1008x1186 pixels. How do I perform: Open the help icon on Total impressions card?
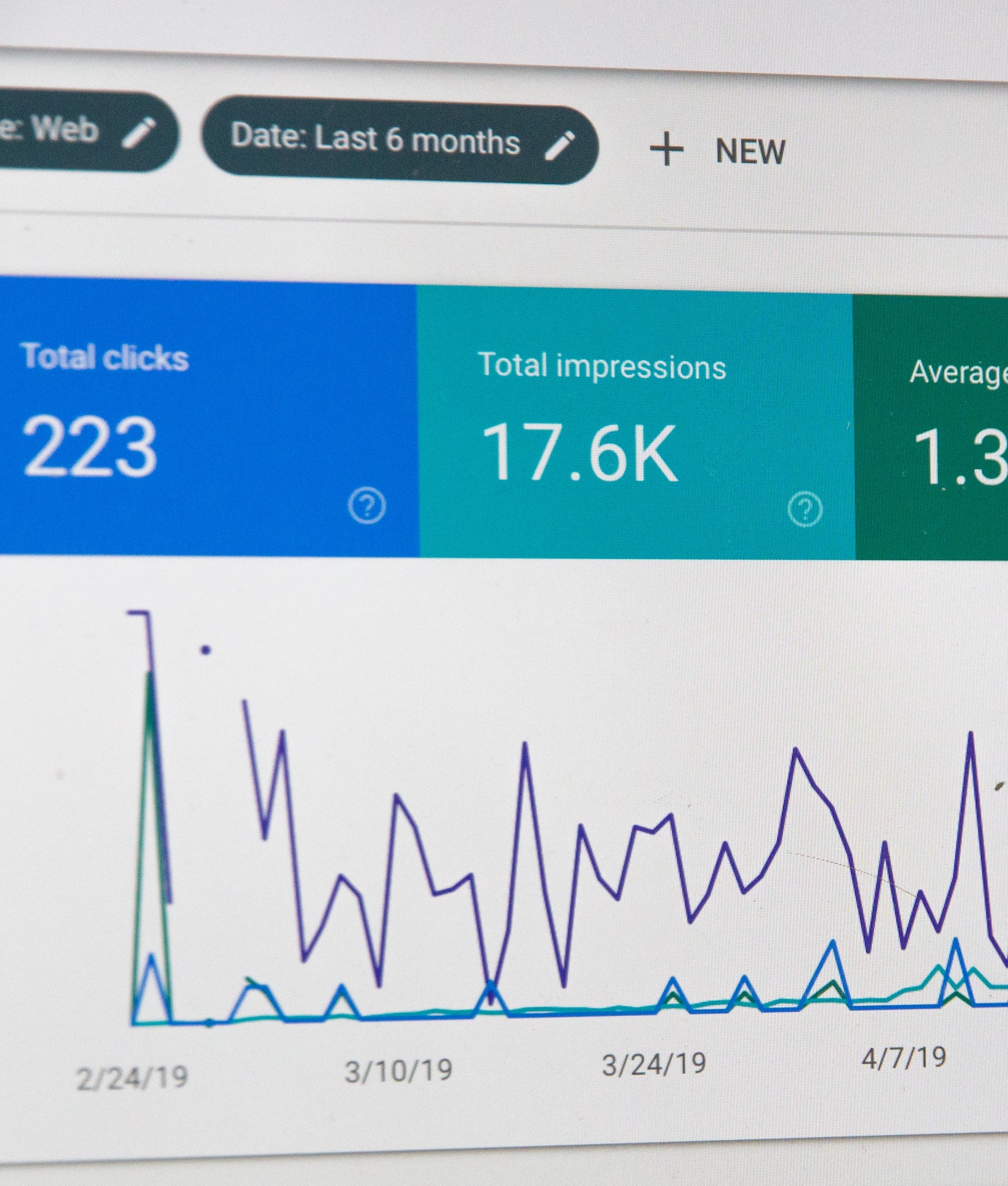click(x=805, y=509)
